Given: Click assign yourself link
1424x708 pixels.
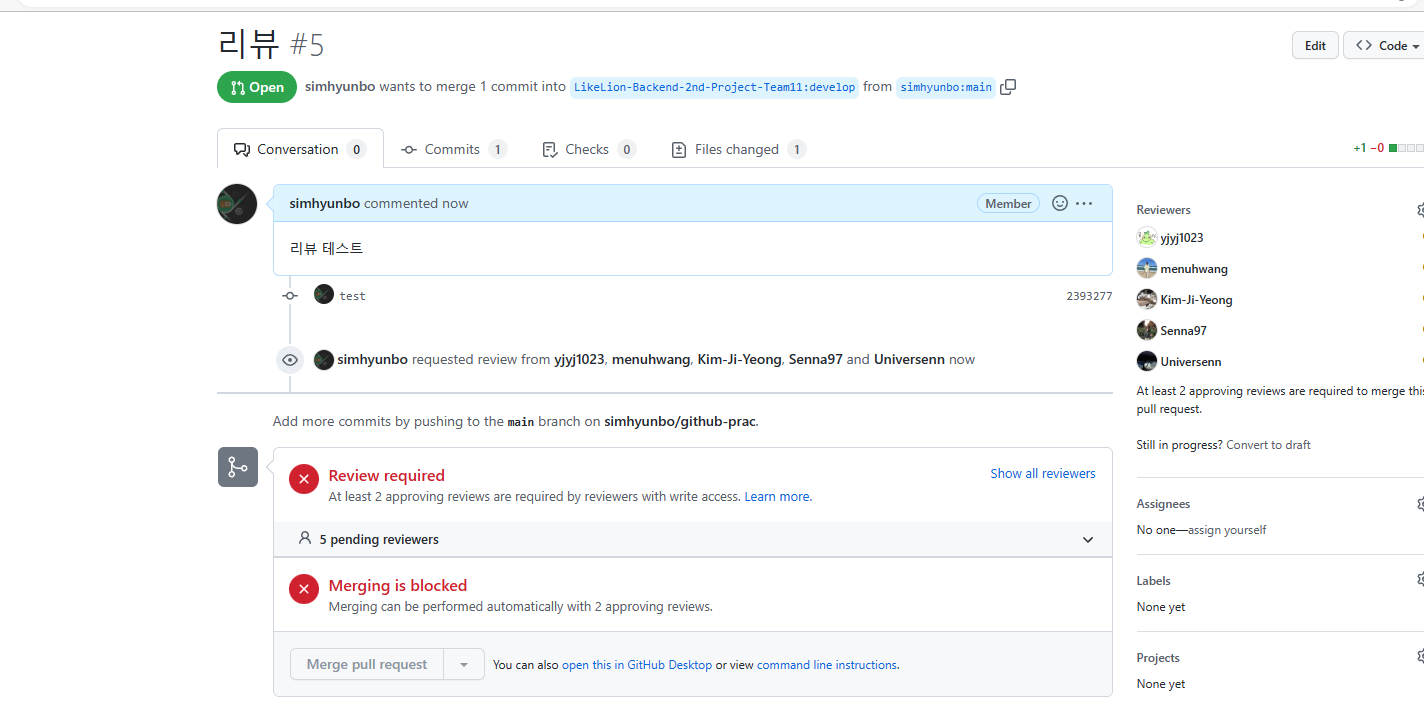Looking at the screenshot, I should click(x=1227, y=530).
